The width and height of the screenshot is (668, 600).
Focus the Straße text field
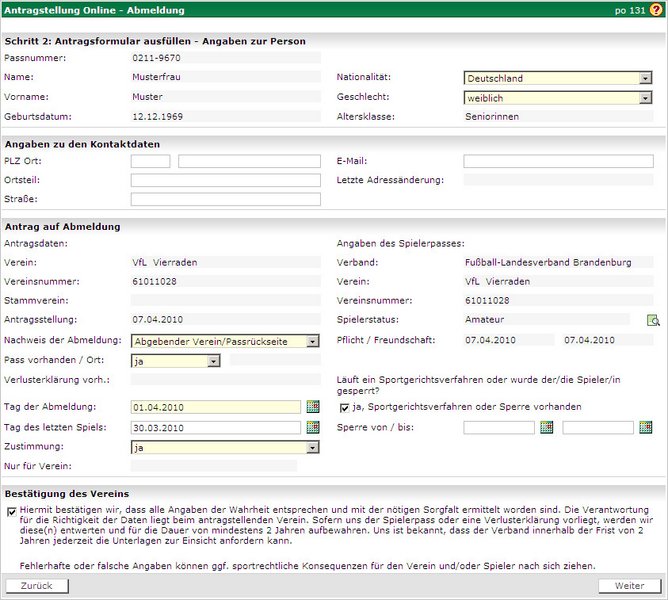[x=225, y=200]
